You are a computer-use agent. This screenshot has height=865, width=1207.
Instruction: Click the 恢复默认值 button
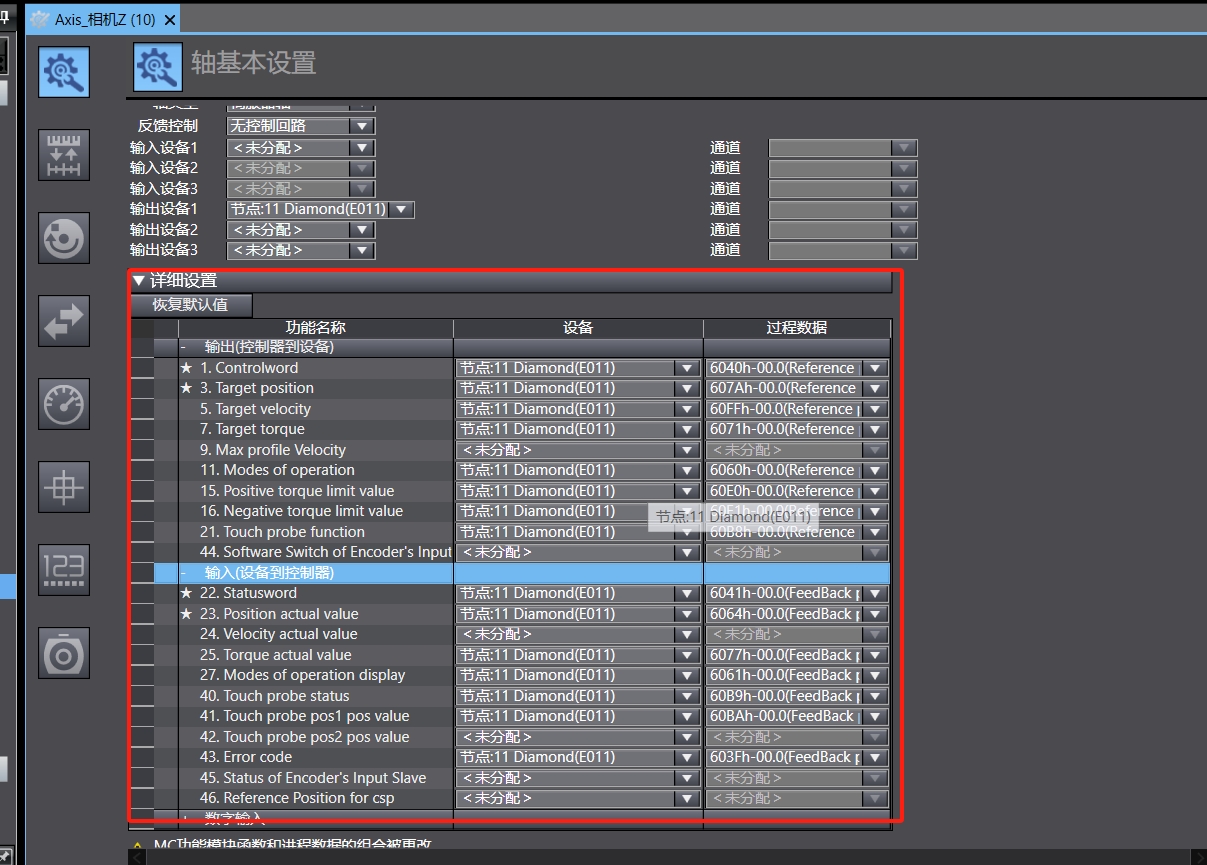[190, 305]
